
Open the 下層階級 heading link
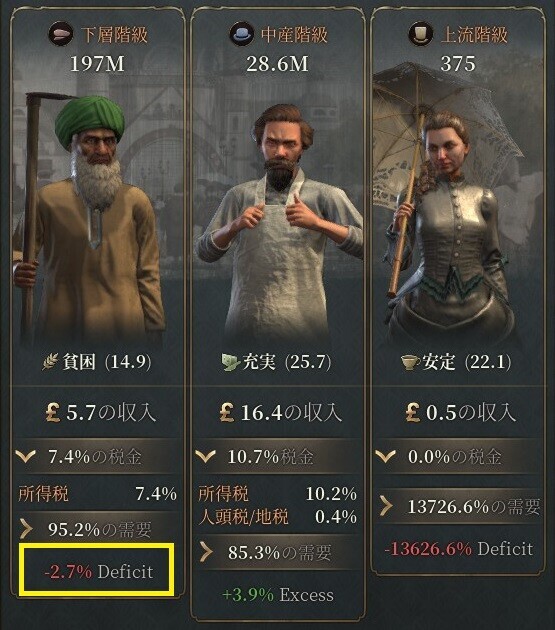click(115, 35)
